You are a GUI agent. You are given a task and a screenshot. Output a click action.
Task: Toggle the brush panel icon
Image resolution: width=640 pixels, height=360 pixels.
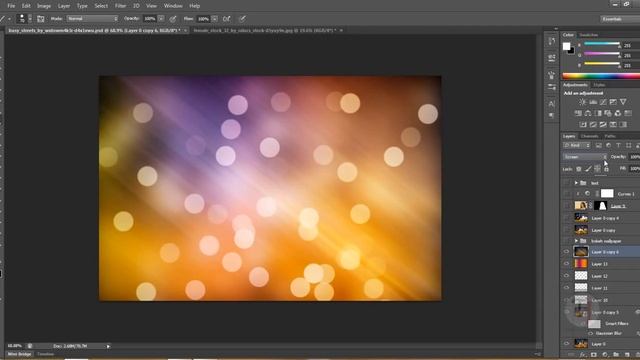pos(40,19)
